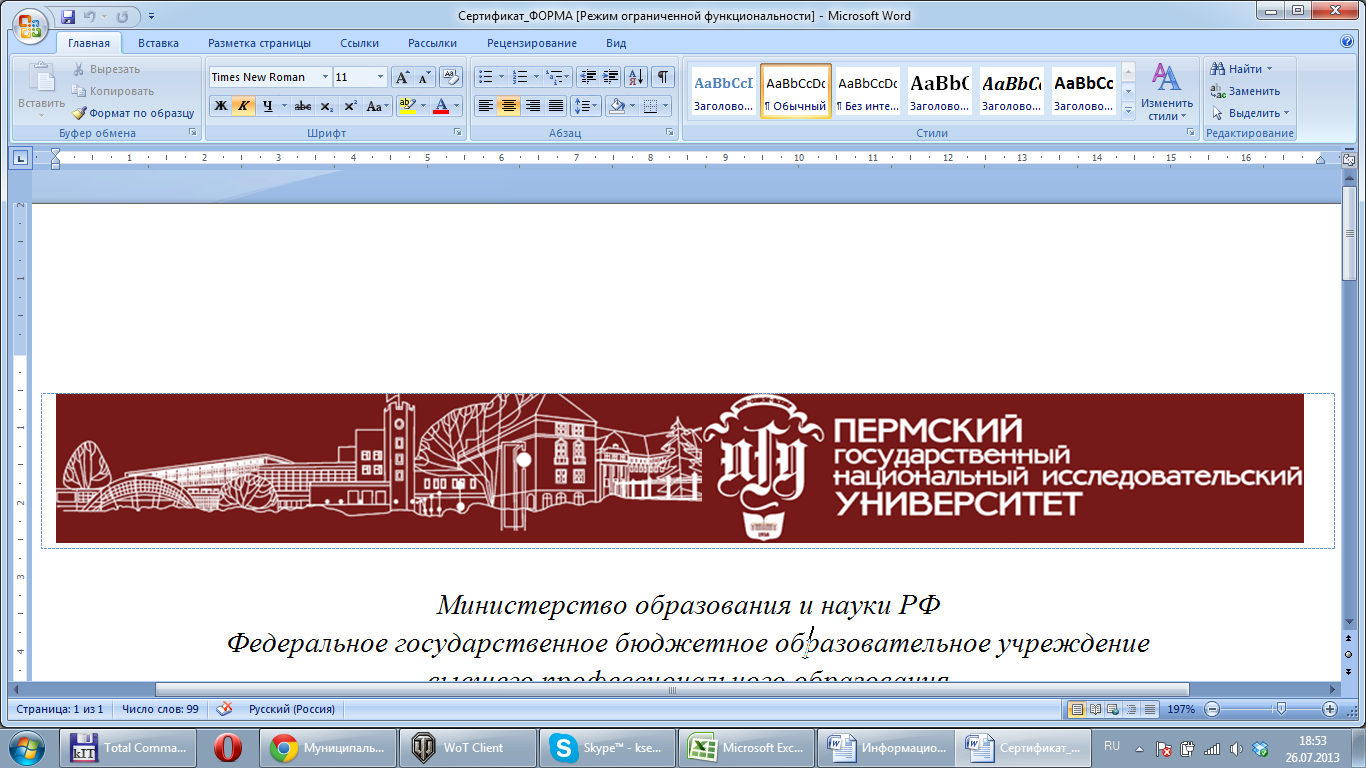Click the tab selector at ruler corner
Viewport: 1366px width, 768px height.
20,157
